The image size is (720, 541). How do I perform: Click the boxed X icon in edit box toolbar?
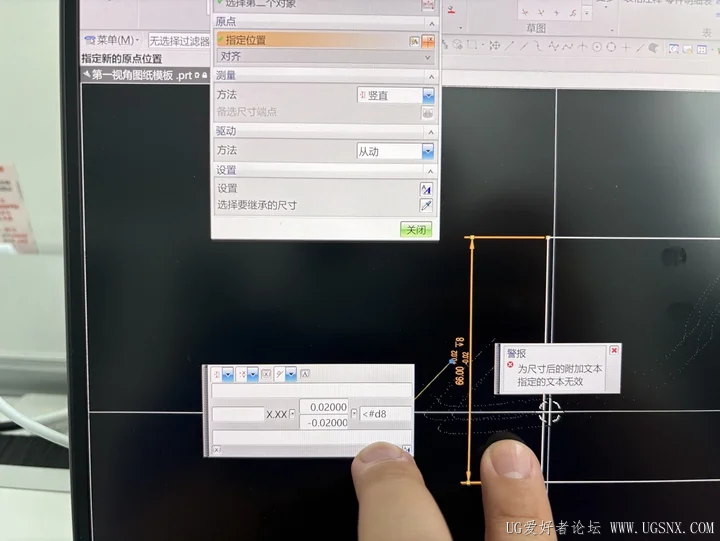point(266,374)
